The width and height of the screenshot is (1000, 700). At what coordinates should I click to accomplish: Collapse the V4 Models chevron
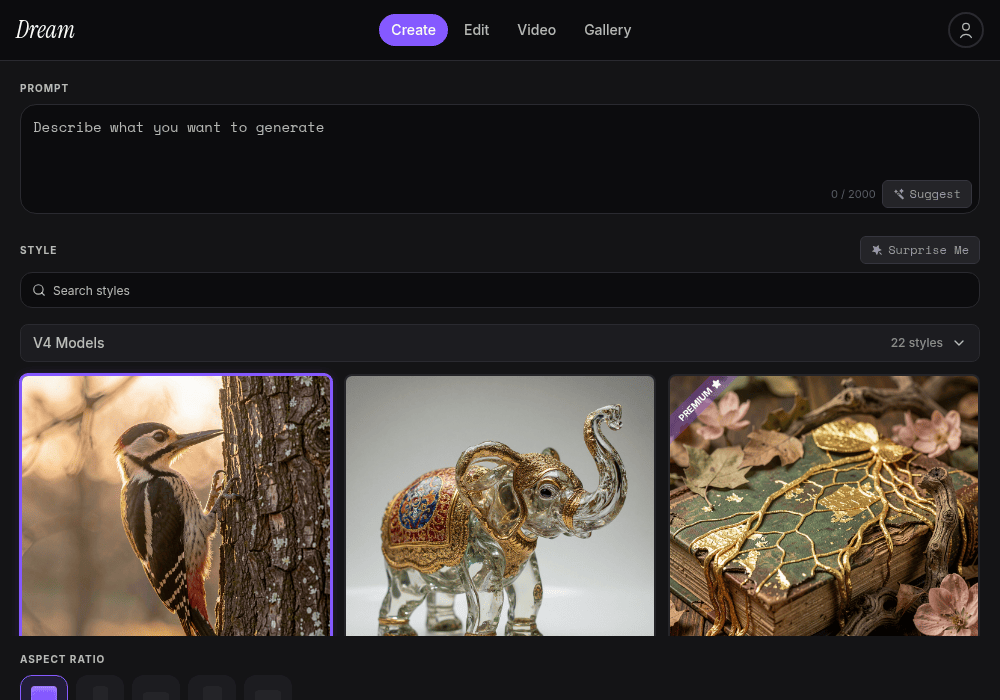coord(959,343)
